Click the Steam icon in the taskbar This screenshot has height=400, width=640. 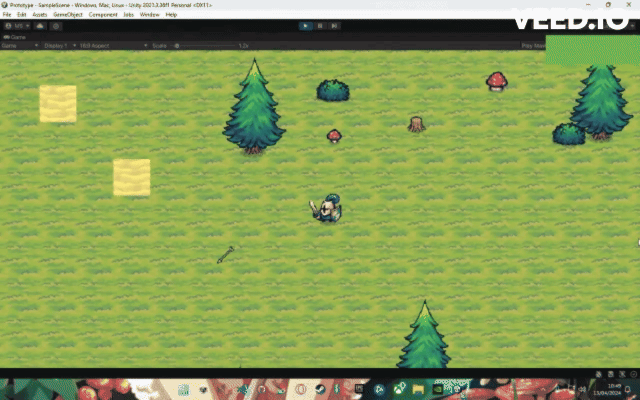click(x=320, y=389)
